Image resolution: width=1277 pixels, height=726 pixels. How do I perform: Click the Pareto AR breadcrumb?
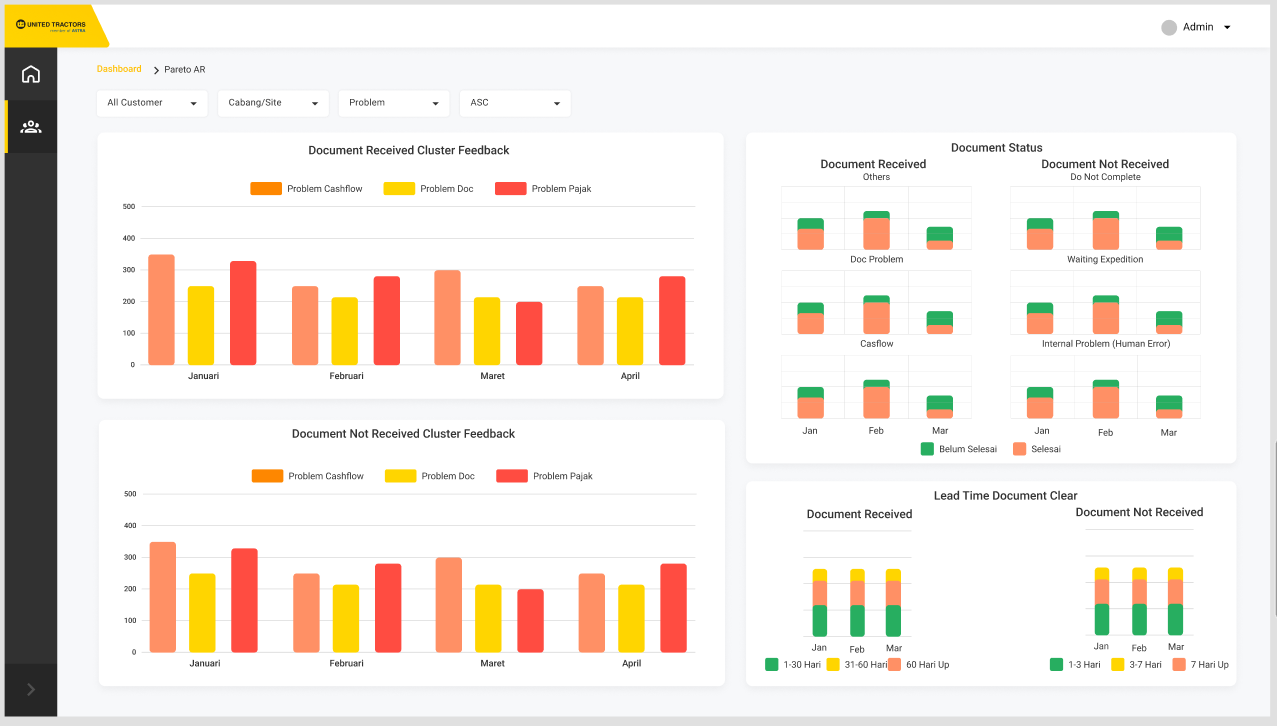[x=185, y=70]
